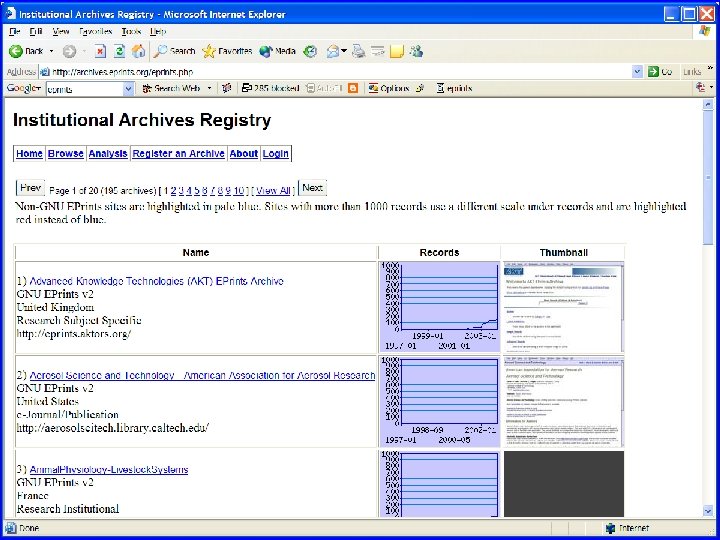Open the History icon
Image resolution: width=720 pixels, height=540 pixels.
(311, 51)
